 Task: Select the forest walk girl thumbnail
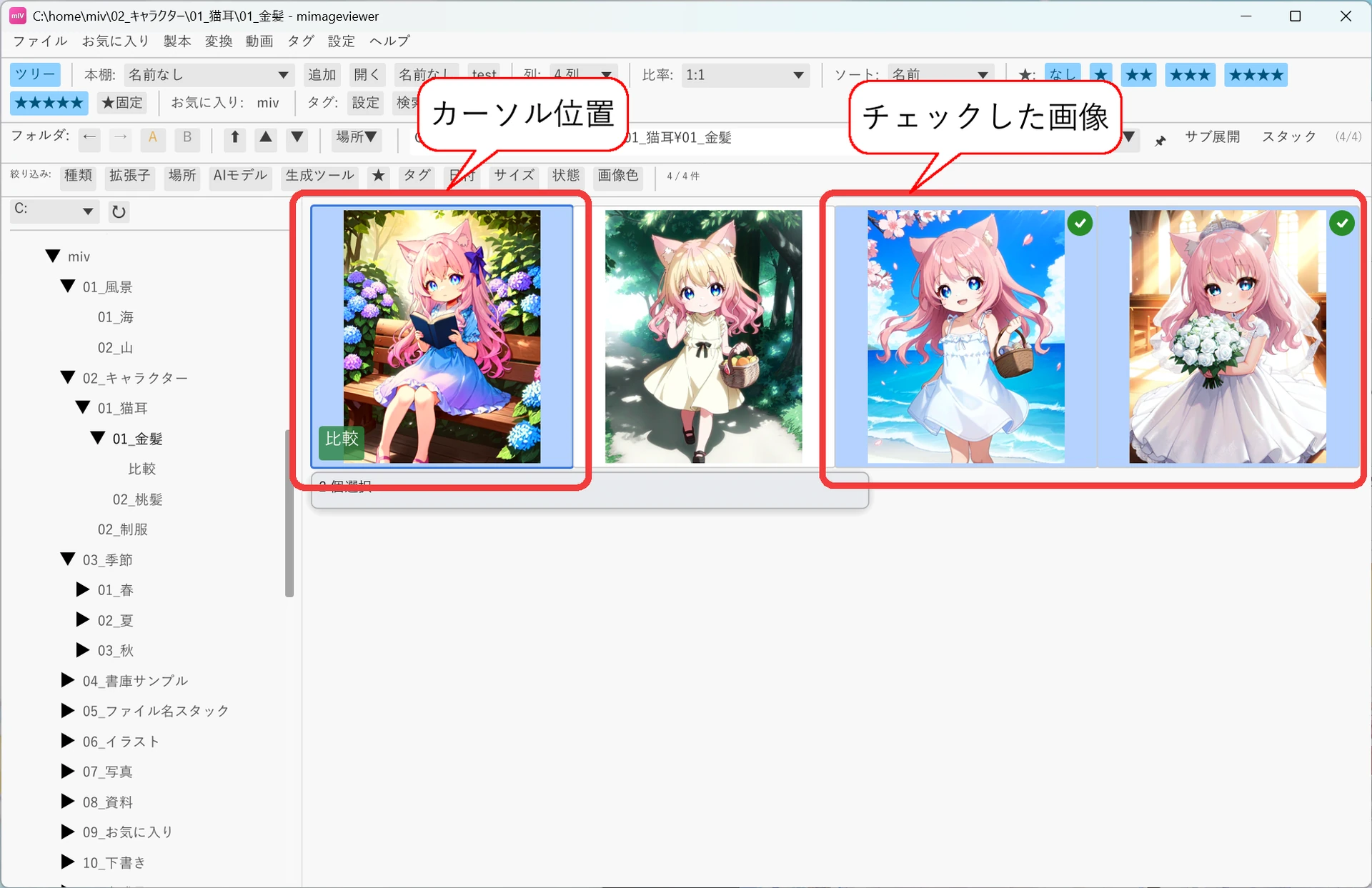[x=703, y=336]
